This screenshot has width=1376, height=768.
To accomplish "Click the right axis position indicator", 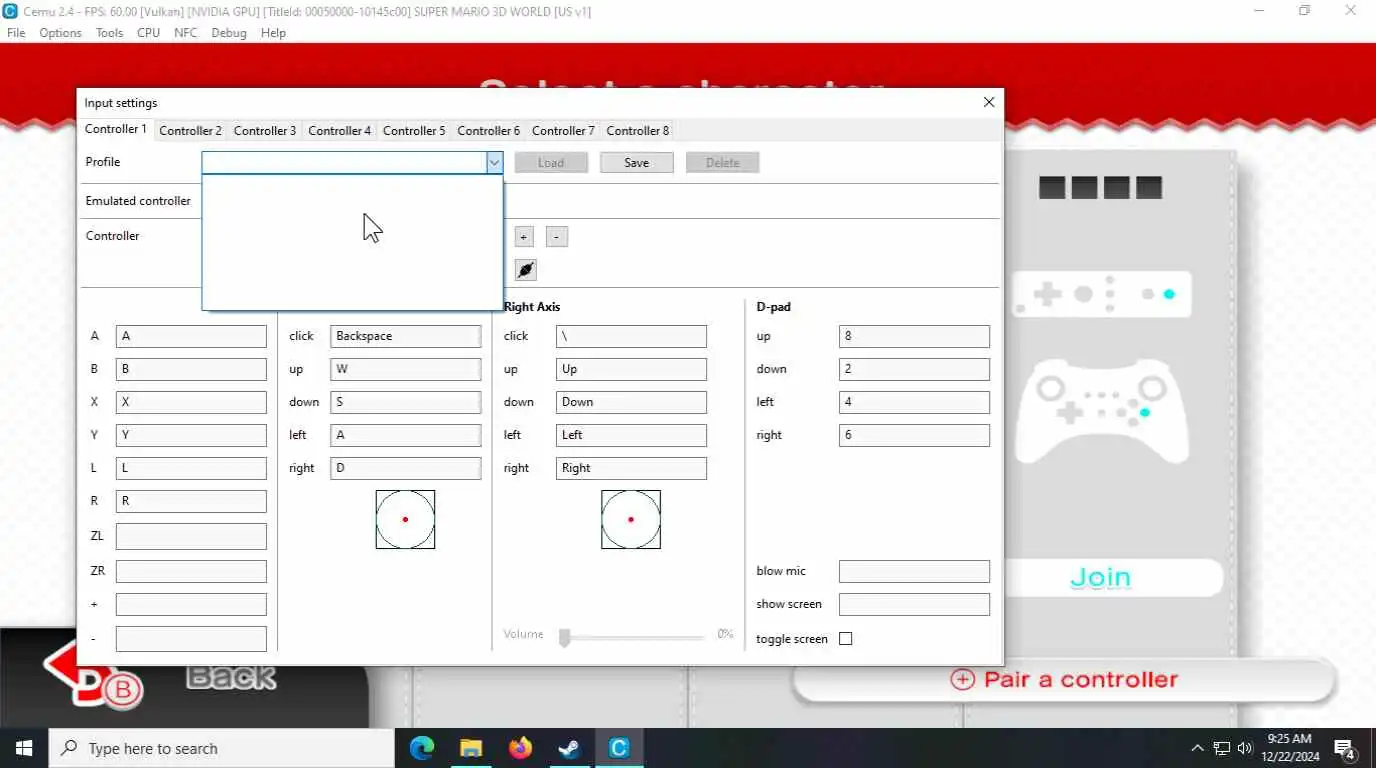I will (x=631, y=519).
